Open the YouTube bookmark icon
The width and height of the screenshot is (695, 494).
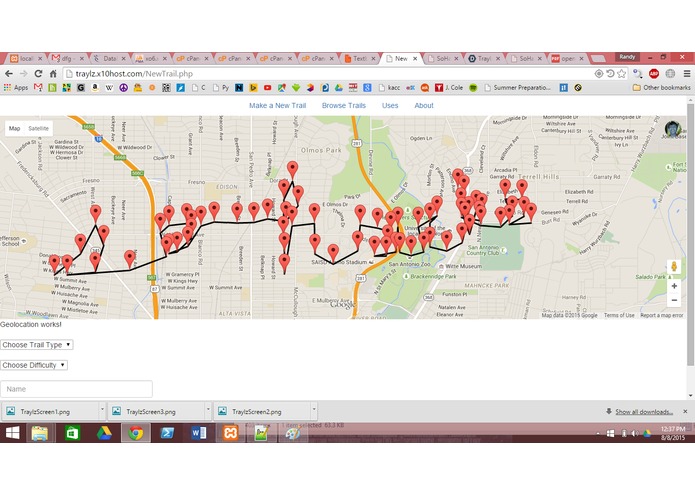tap(267, 88)
